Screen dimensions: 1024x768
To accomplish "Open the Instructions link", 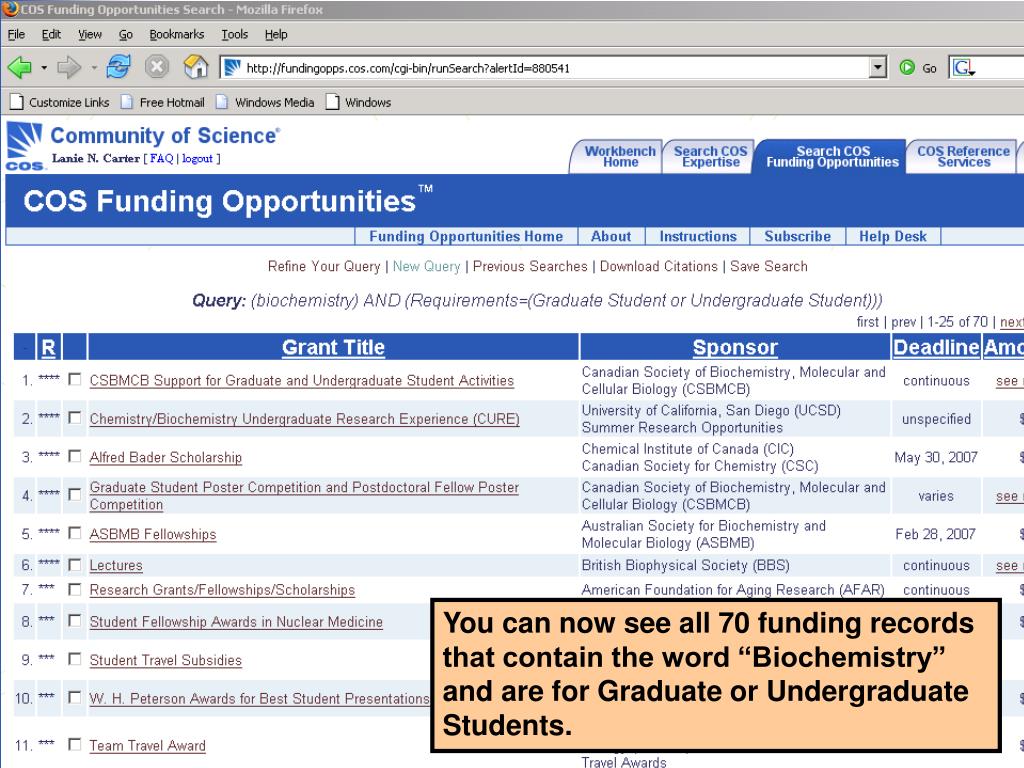I will (697, 236).
